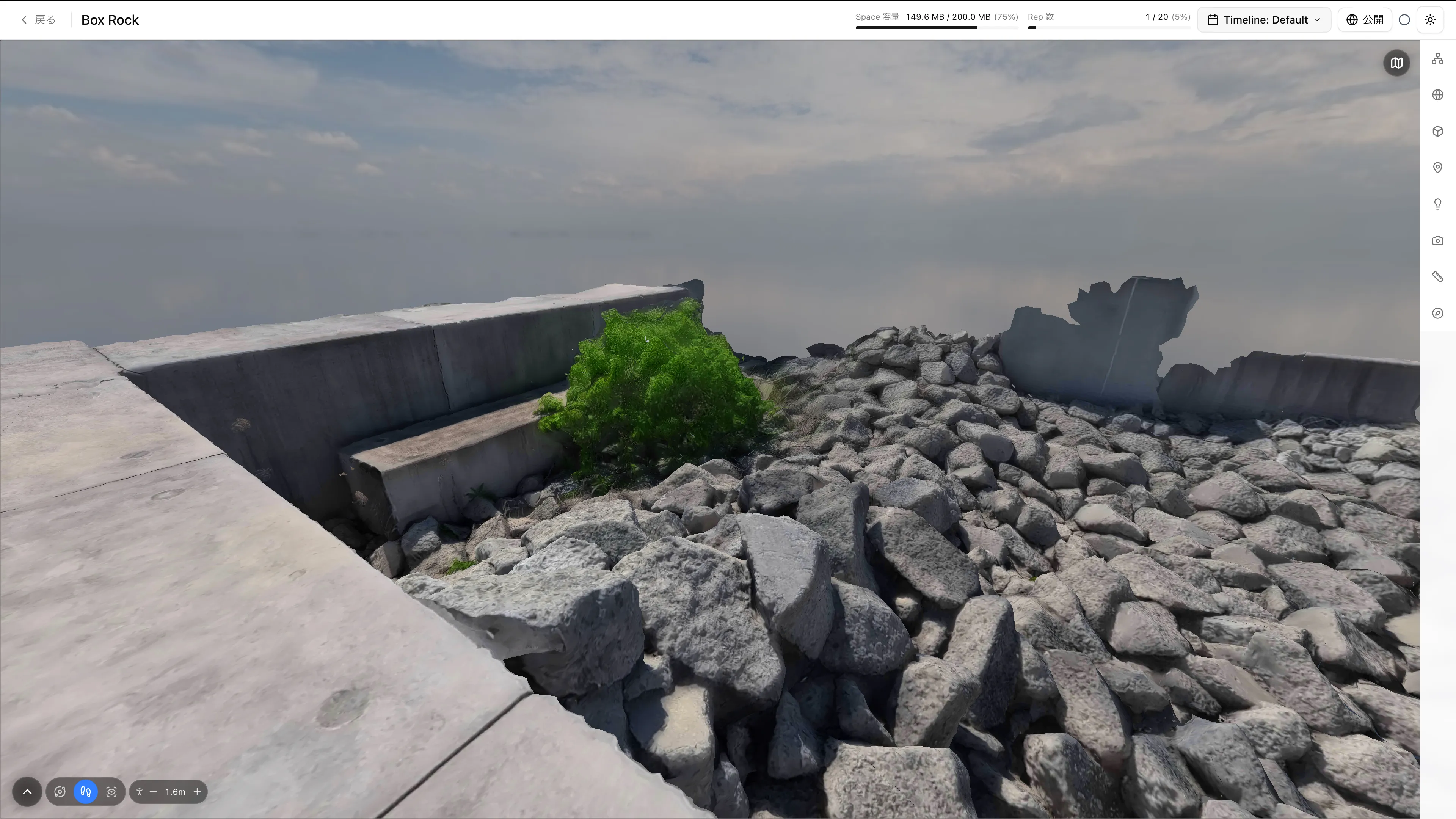Expand the bottom toolbar chevron up button
1456x819 pixels.
point(27,792)
